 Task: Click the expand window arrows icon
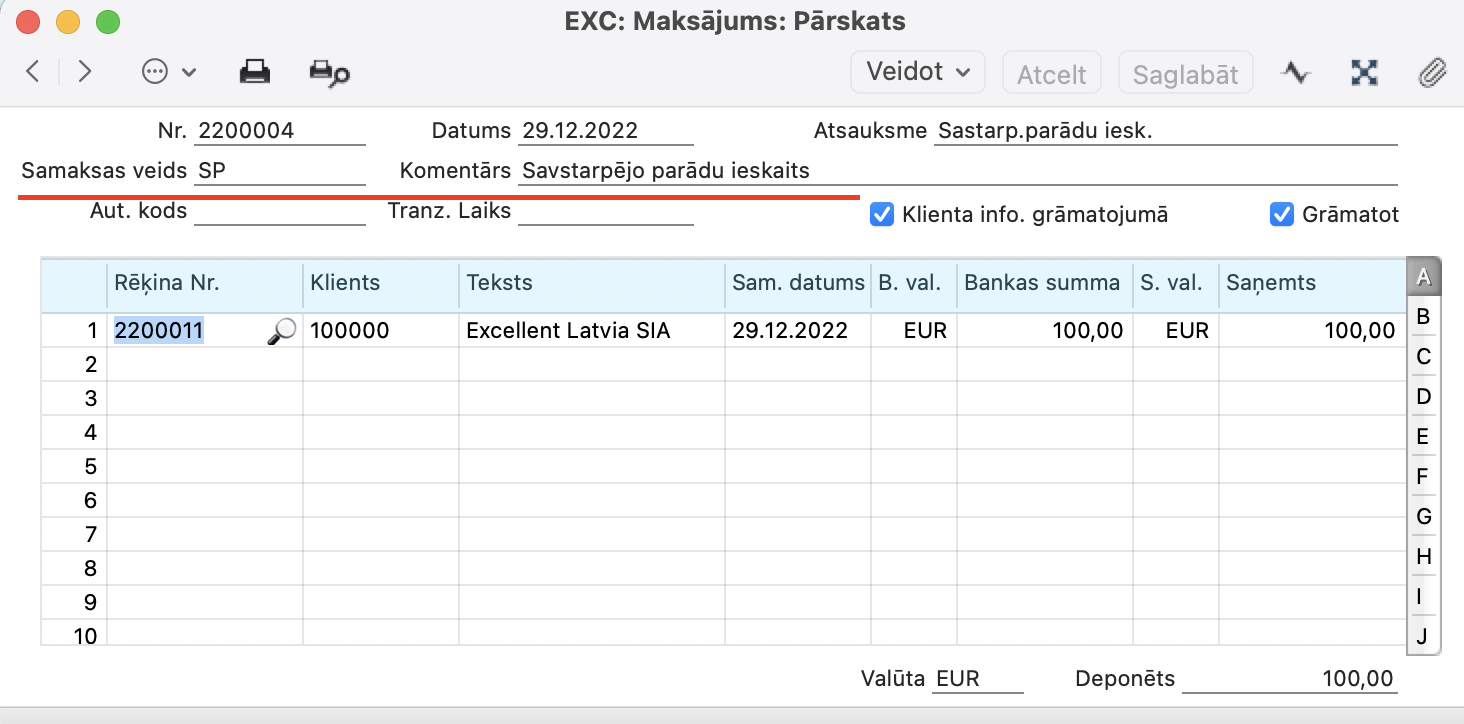click(1364, 73)
